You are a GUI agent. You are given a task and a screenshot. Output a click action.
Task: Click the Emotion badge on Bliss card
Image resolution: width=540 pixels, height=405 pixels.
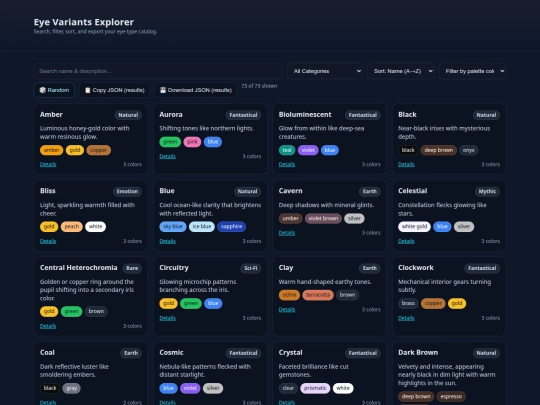tap(127, 191)
